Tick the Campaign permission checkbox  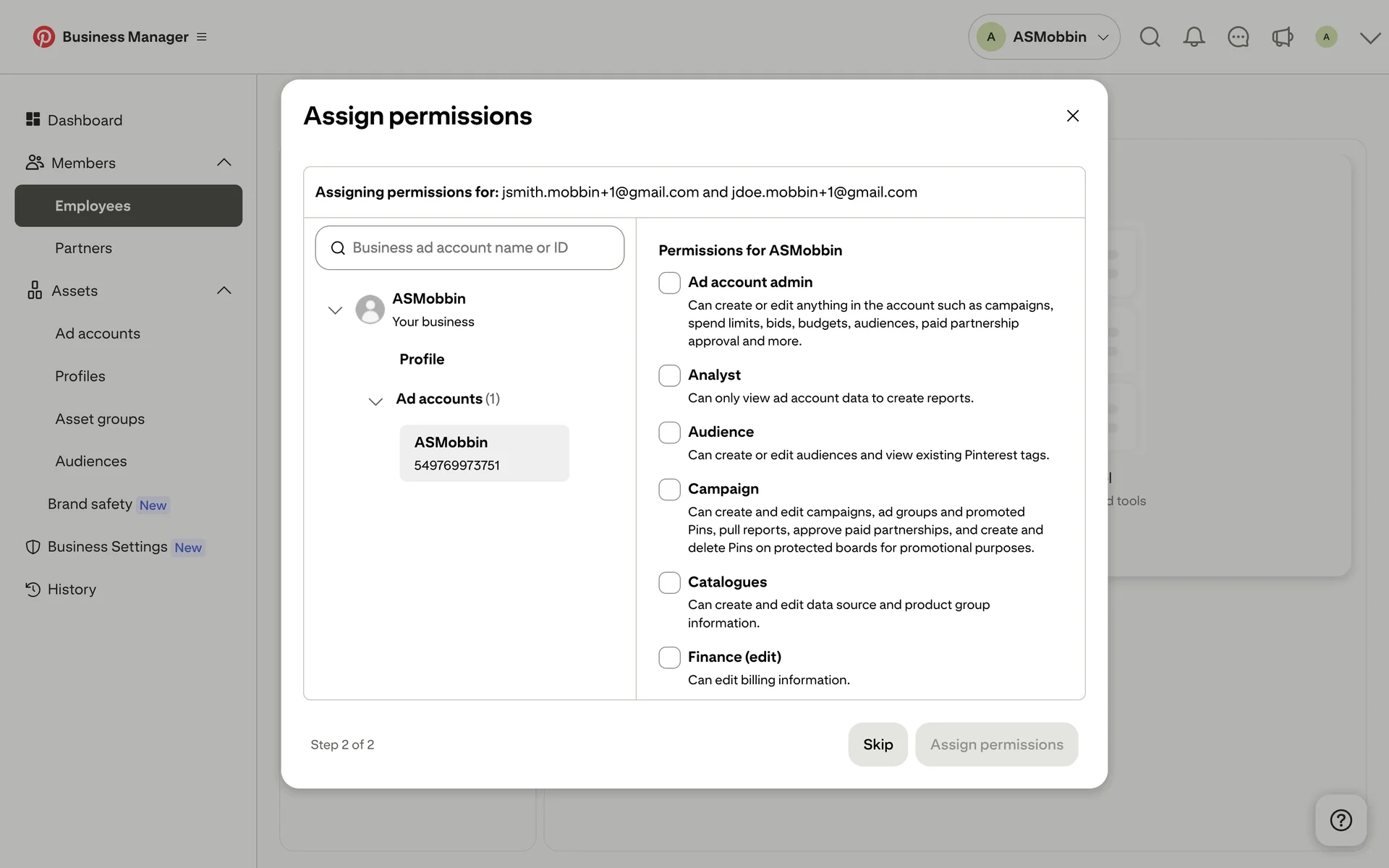pos(669,490)
